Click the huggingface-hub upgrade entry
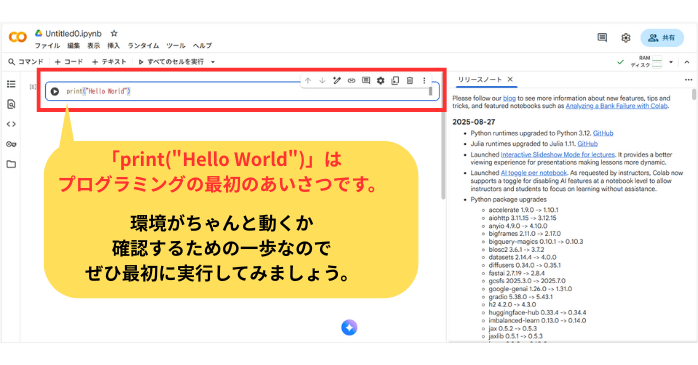 coord(537,312)
